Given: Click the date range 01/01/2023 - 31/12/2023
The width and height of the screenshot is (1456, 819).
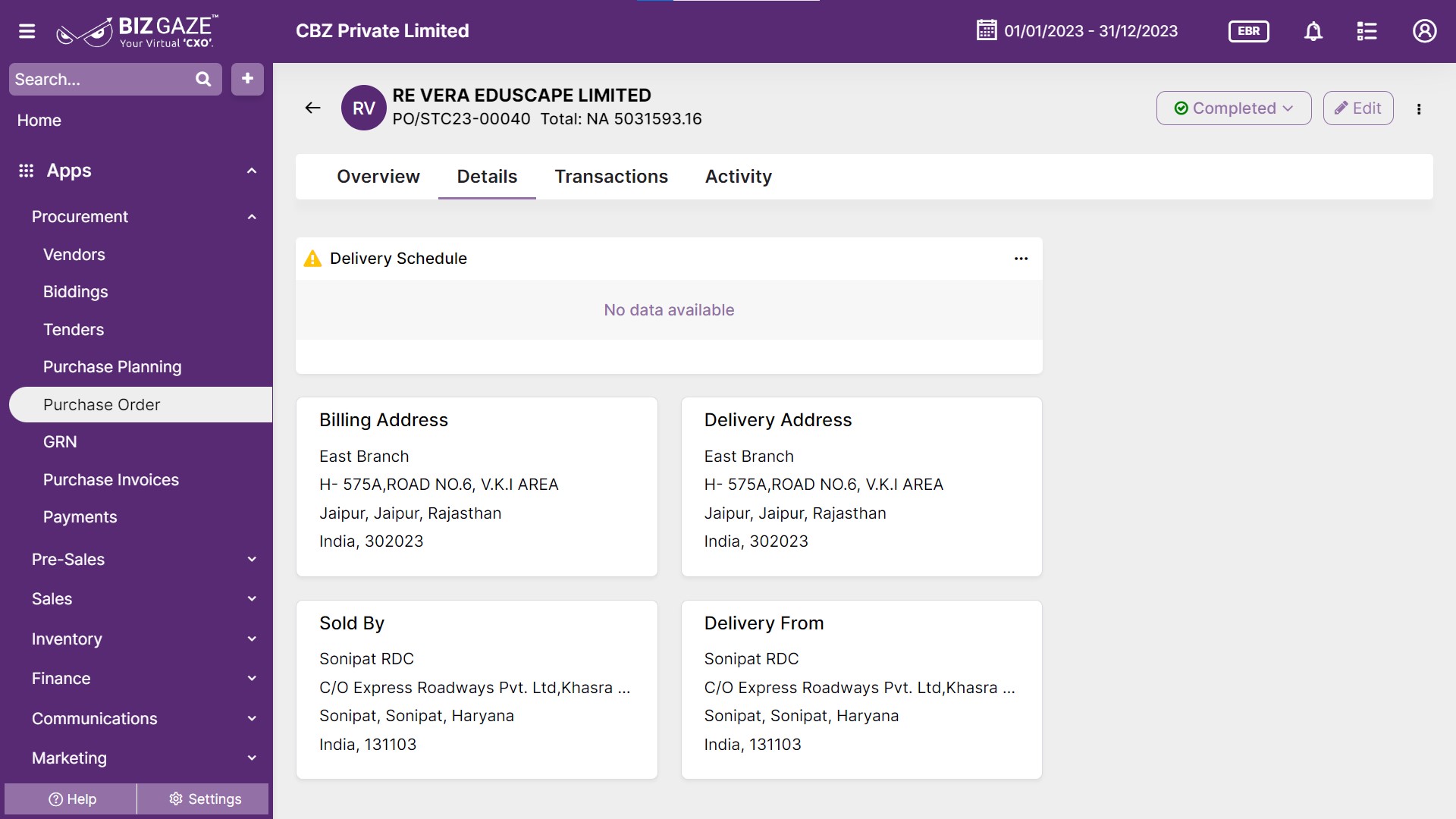Looking at the screenshot, I should (1090, 31).
